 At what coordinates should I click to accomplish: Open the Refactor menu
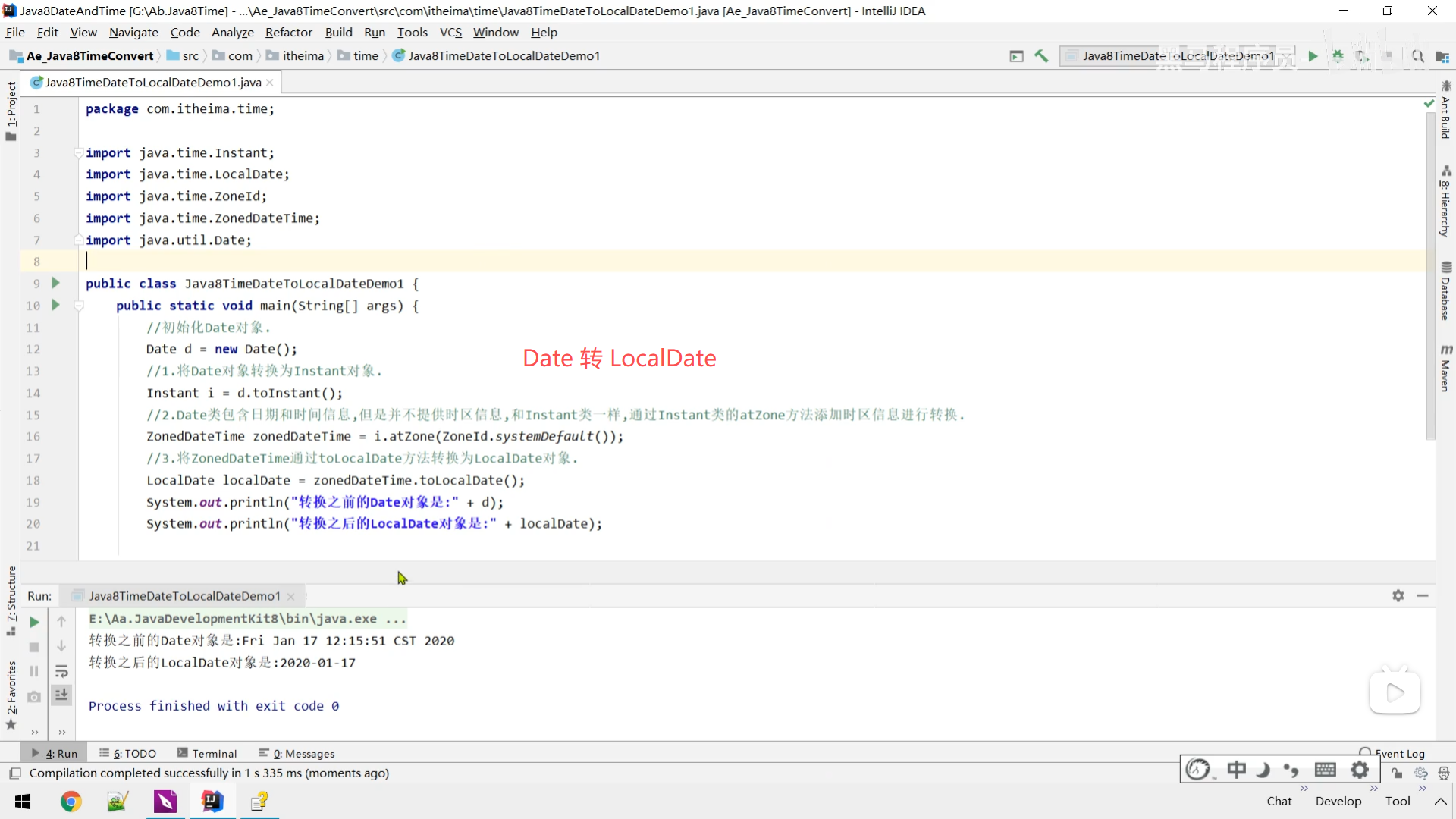[x=288, y=32]
